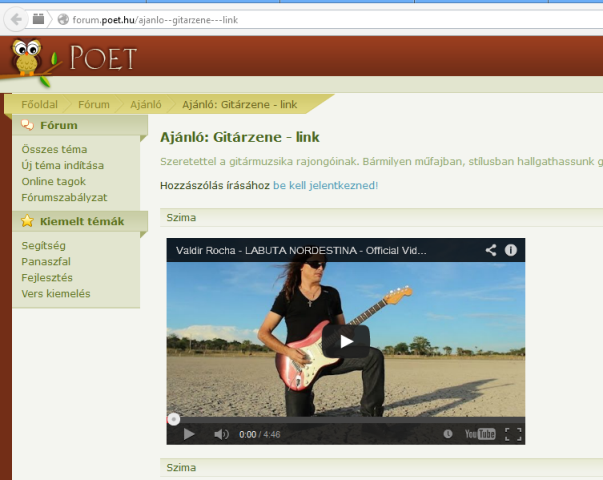Open Online tagok link
This screenshot has height=480, width=603.
[x=53, y=182]
